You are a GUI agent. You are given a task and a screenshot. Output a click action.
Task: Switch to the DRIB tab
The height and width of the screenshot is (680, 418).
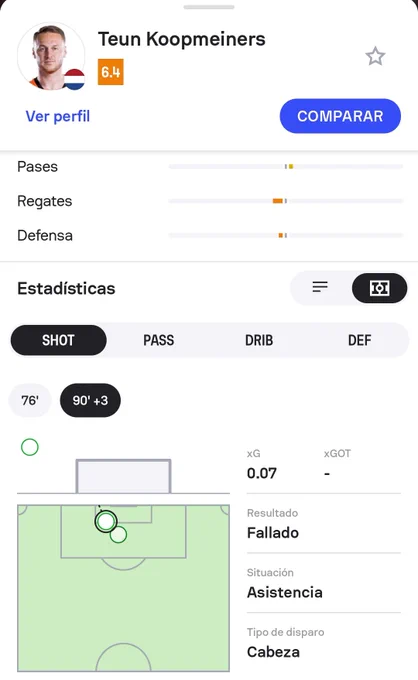(259, 340)
